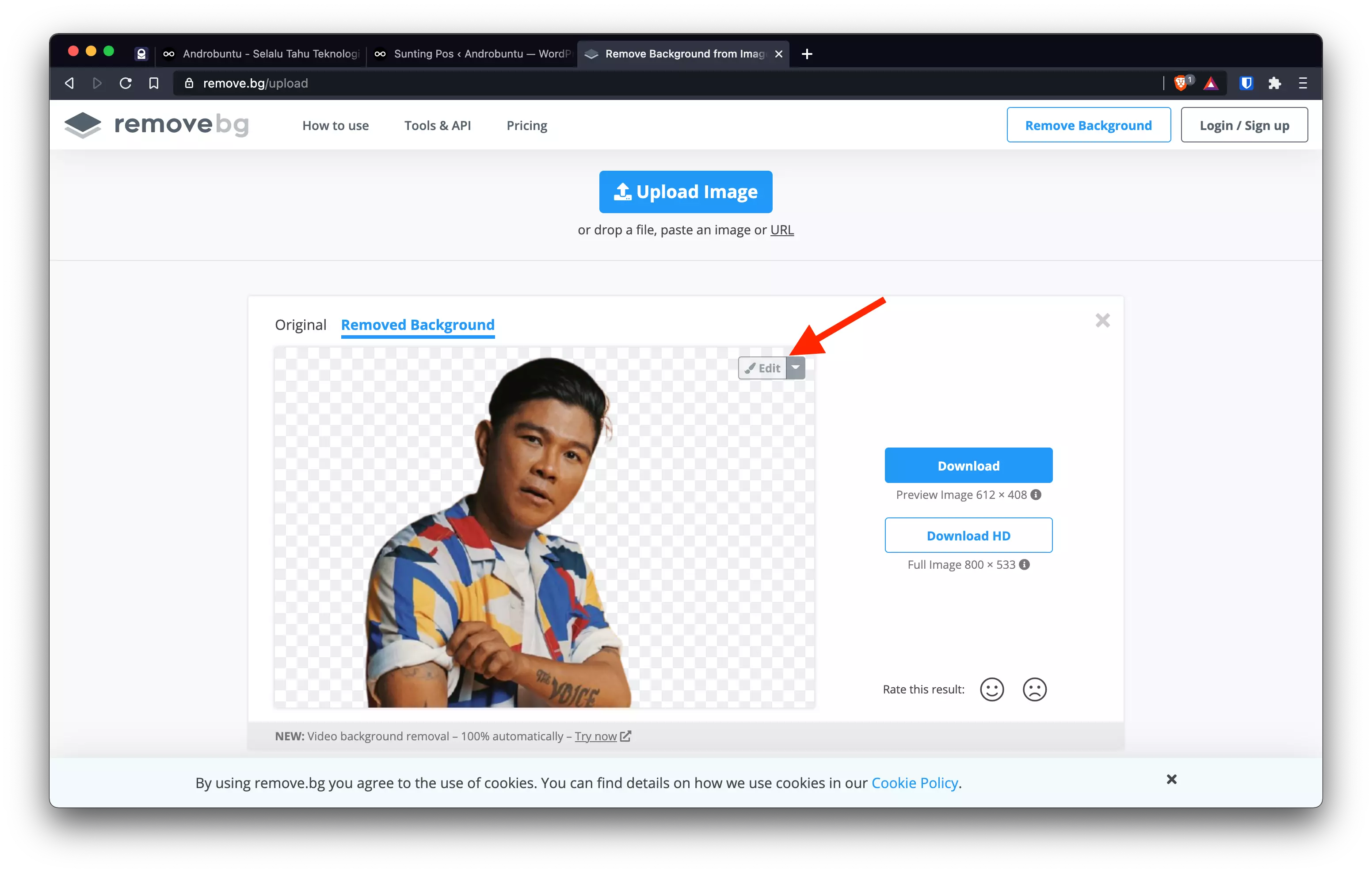The height and width of the screenshot is (873, 1372).
Task: Click the pinned tab icon
Action: (x=141, y=54)
